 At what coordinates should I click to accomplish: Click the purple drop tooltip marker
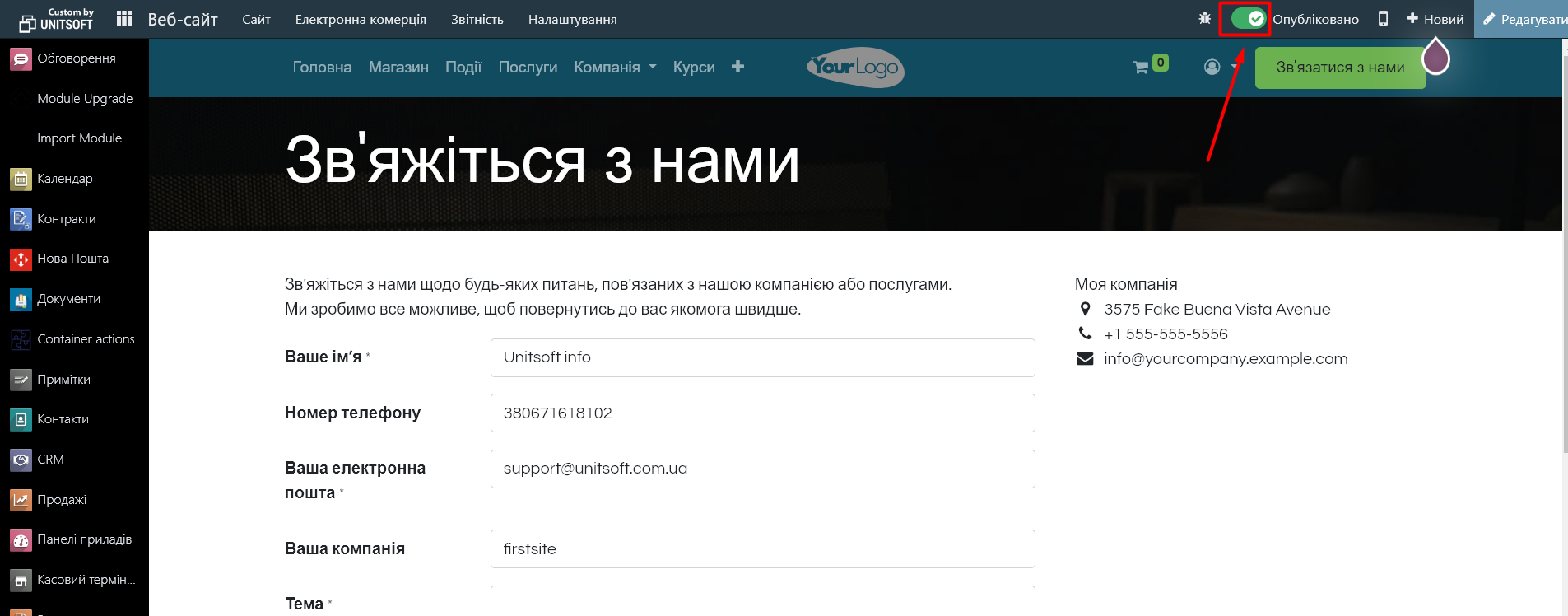1435,58
